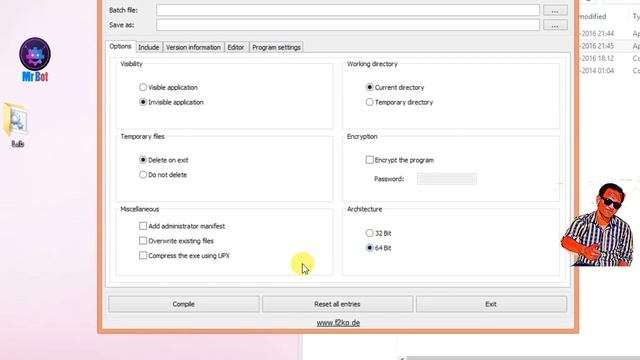This screenshot has width=640, height=360.
Task: Focus the Batch file input field
Action: pos(348,10)
